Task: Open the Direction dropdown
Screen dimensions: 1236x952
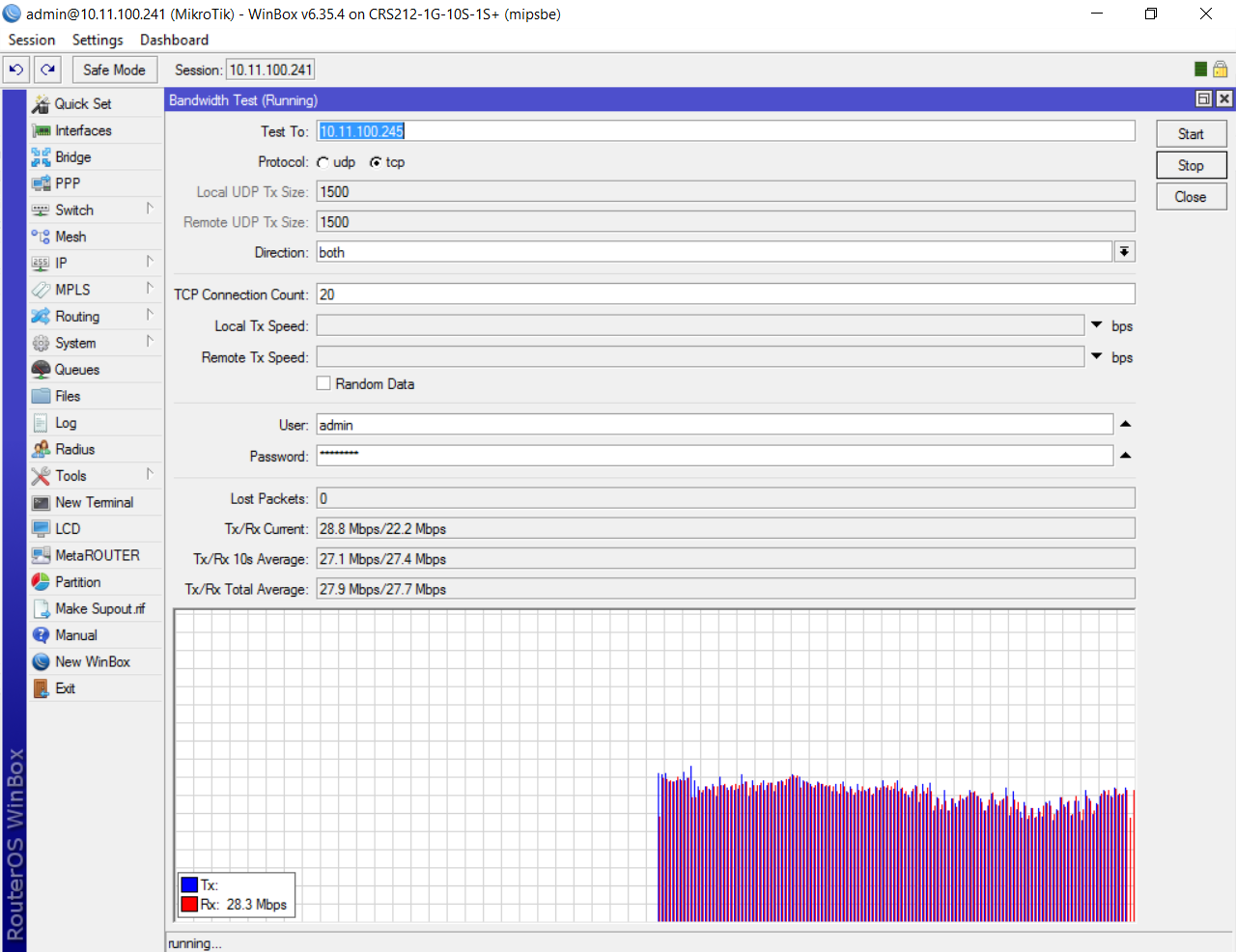Action: (1124, 252)
